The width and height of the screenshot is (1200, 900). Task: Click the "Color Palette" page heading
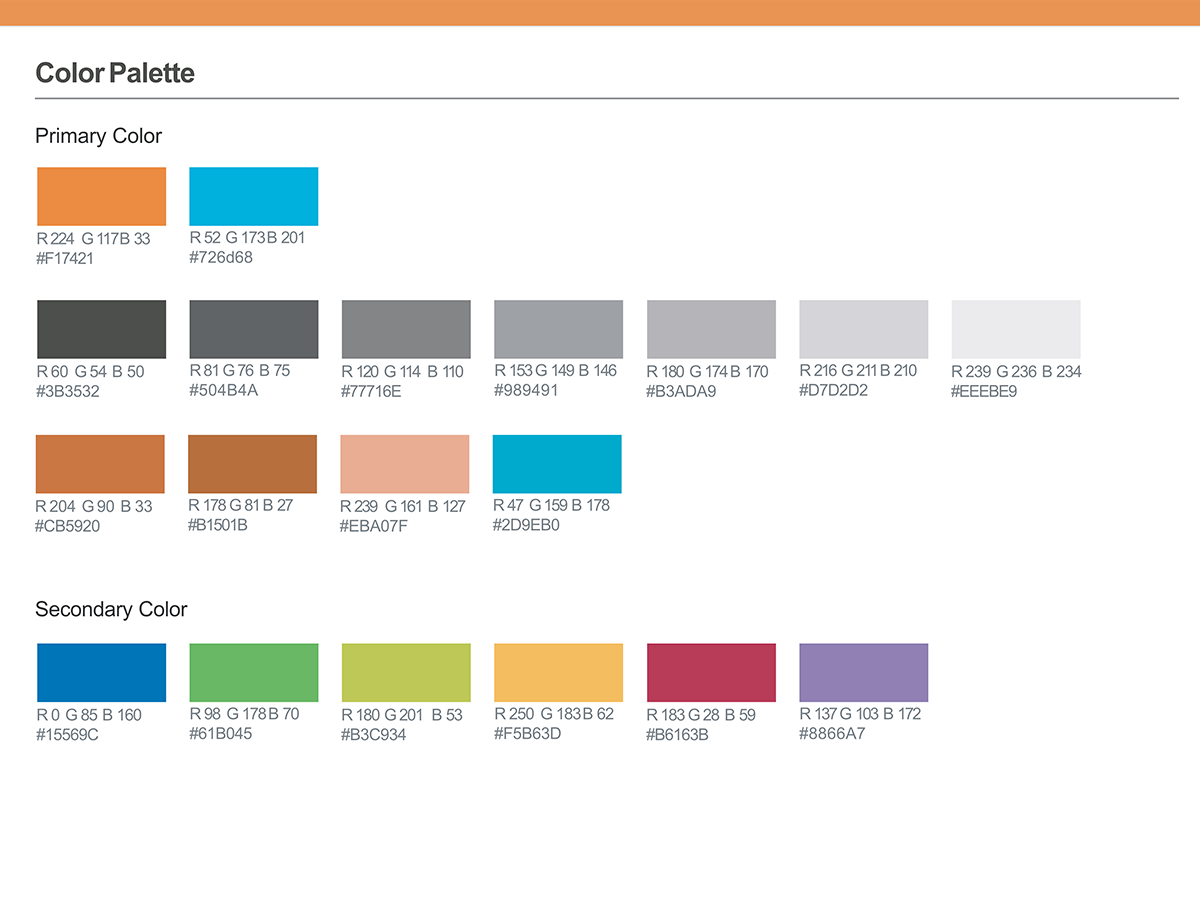pyautogui.click(x=115, y=73)
